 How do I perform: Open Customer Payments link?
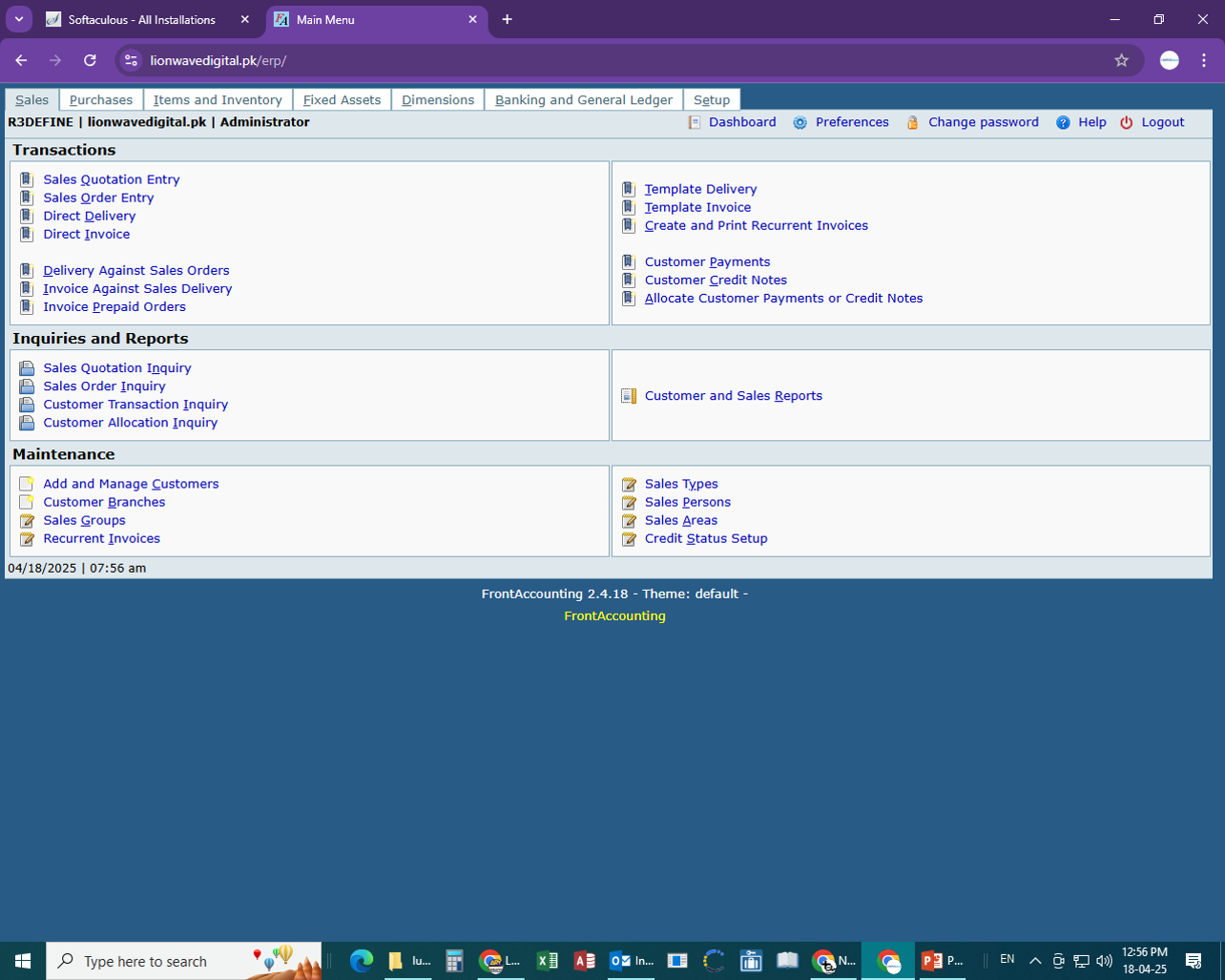coord(707,261)
